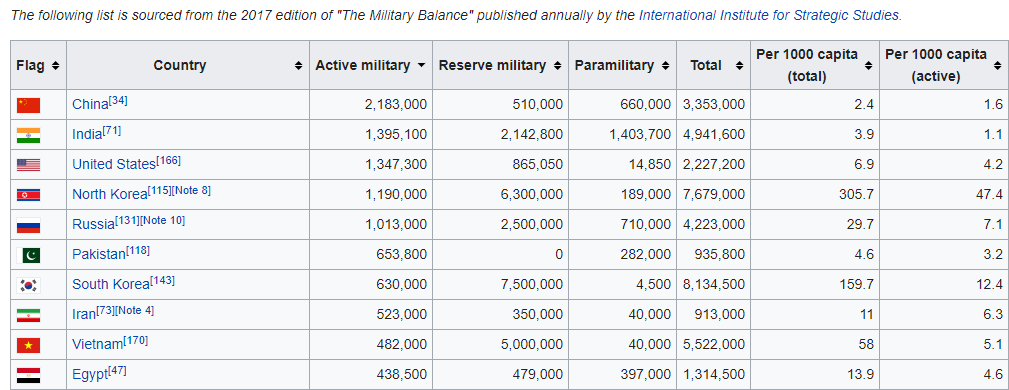1009x390 pixels.
Task: Open [Note 10] next to Russia
Action: (163, 221)
